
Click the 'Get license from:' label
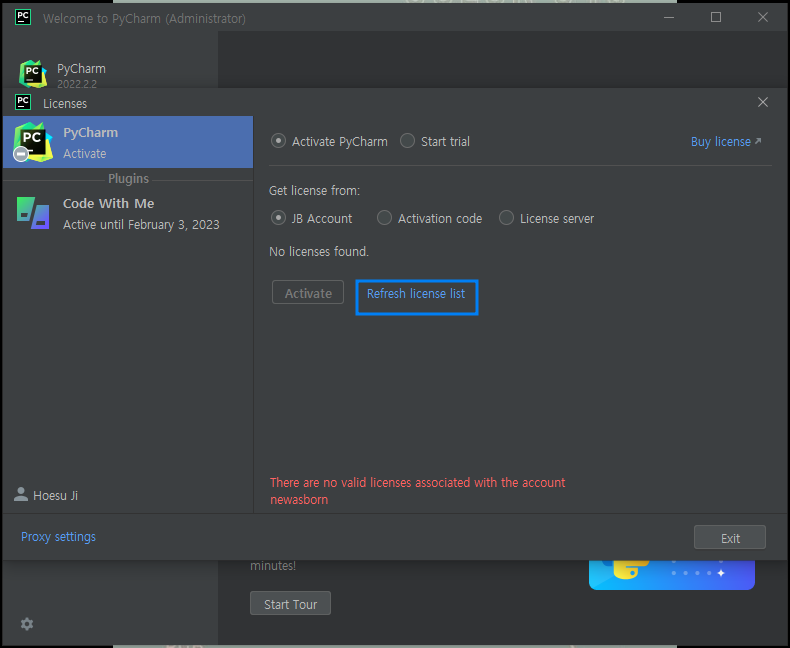click(x=314, y=190)
